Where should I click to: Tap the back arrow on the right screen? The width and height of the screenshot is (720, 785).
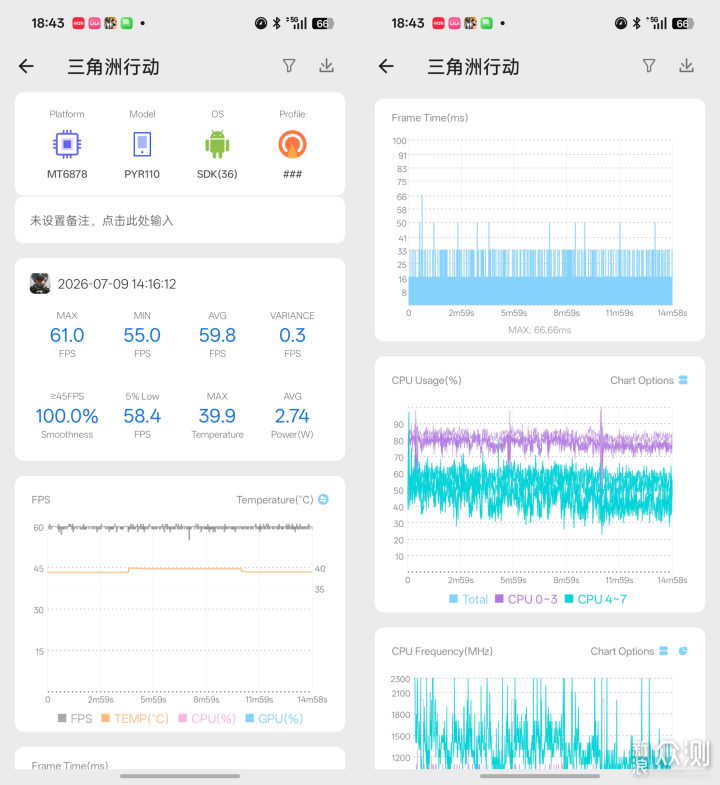tap(386, 66)
